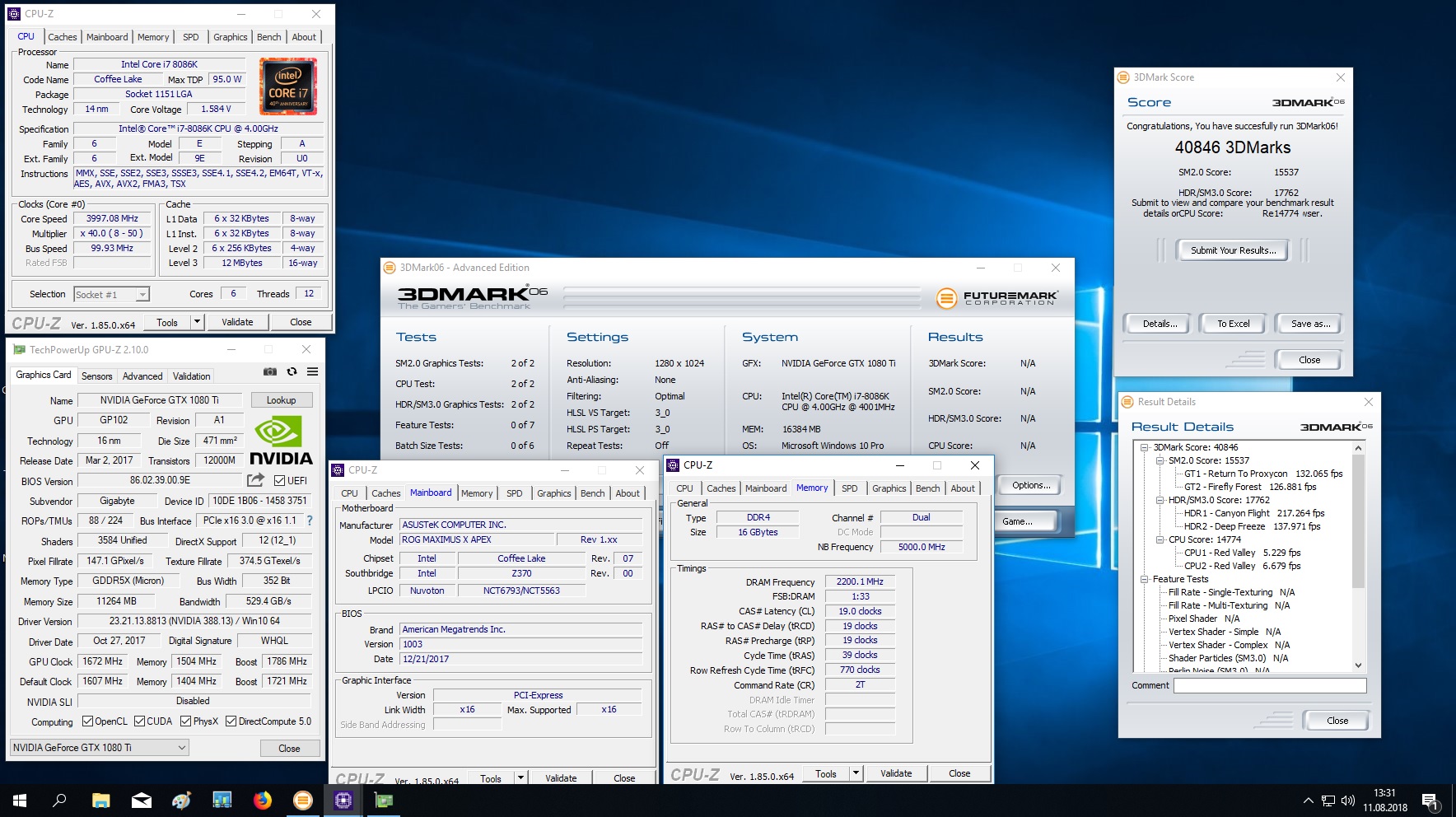Open the Paint palette icon in the taskbar
The height and width of the screenshot is (817, 1456).
pyautogui.click(x=181, y=800)
